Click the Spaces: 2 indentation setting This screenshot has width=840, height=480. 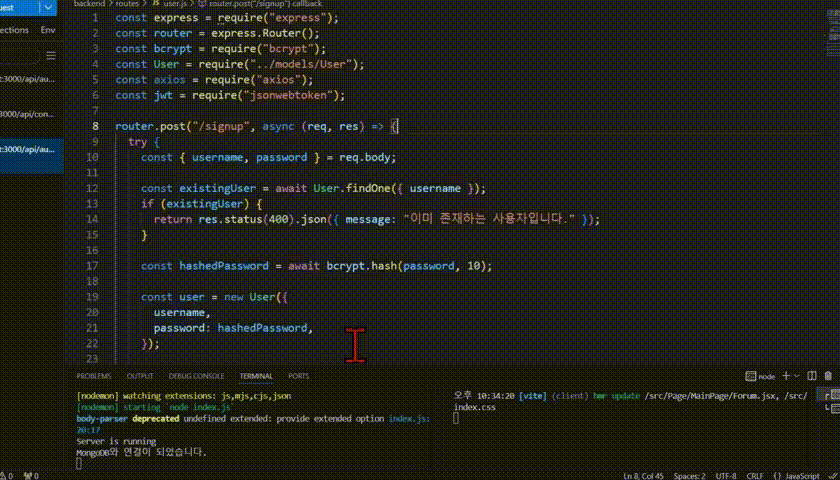click(x=689, y=476)
